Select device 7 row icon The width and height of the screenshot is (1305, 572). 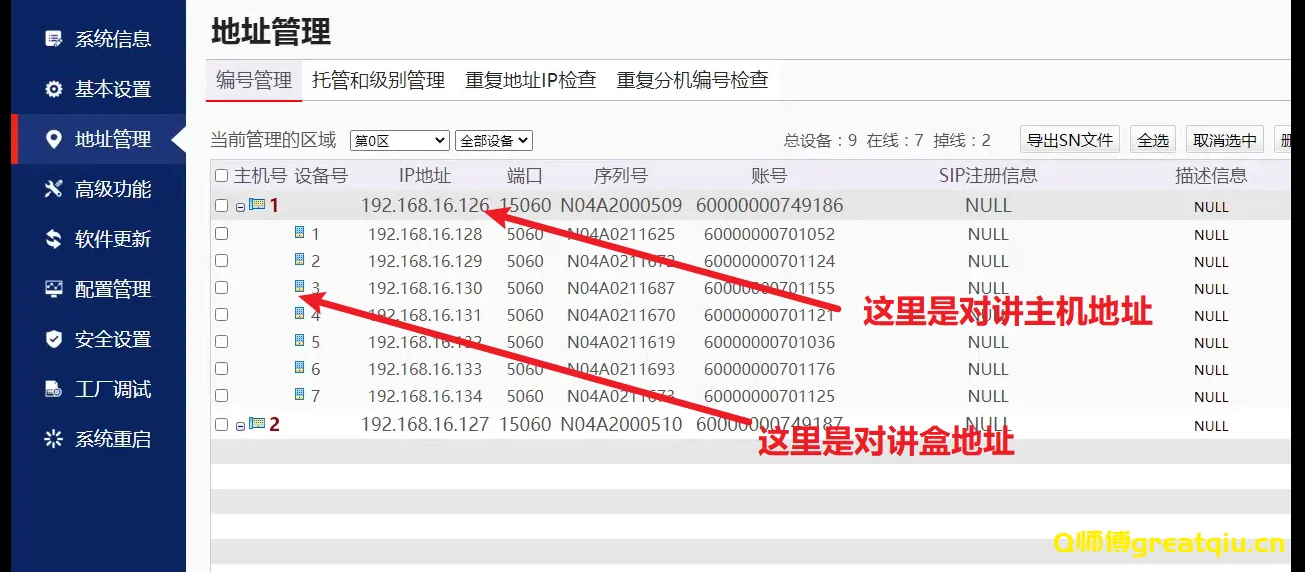coord(299,395)
